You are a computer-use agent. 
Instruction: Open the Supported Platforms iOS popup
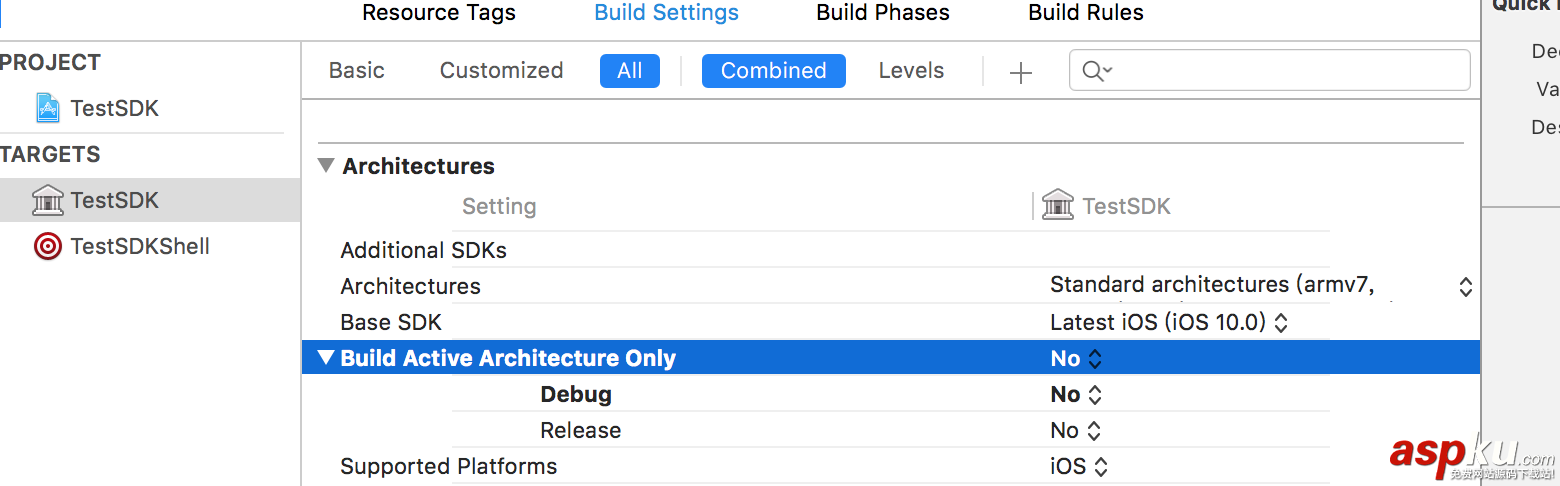click(1079, 467)
